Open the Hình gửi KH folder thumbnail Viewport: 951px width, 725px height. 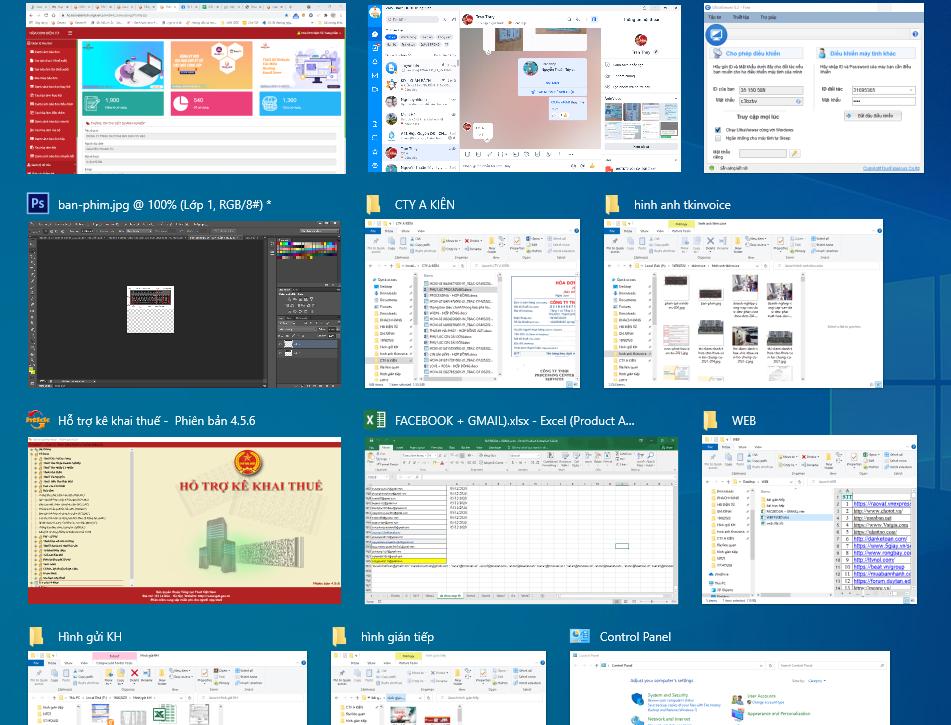tap(167, 688)
